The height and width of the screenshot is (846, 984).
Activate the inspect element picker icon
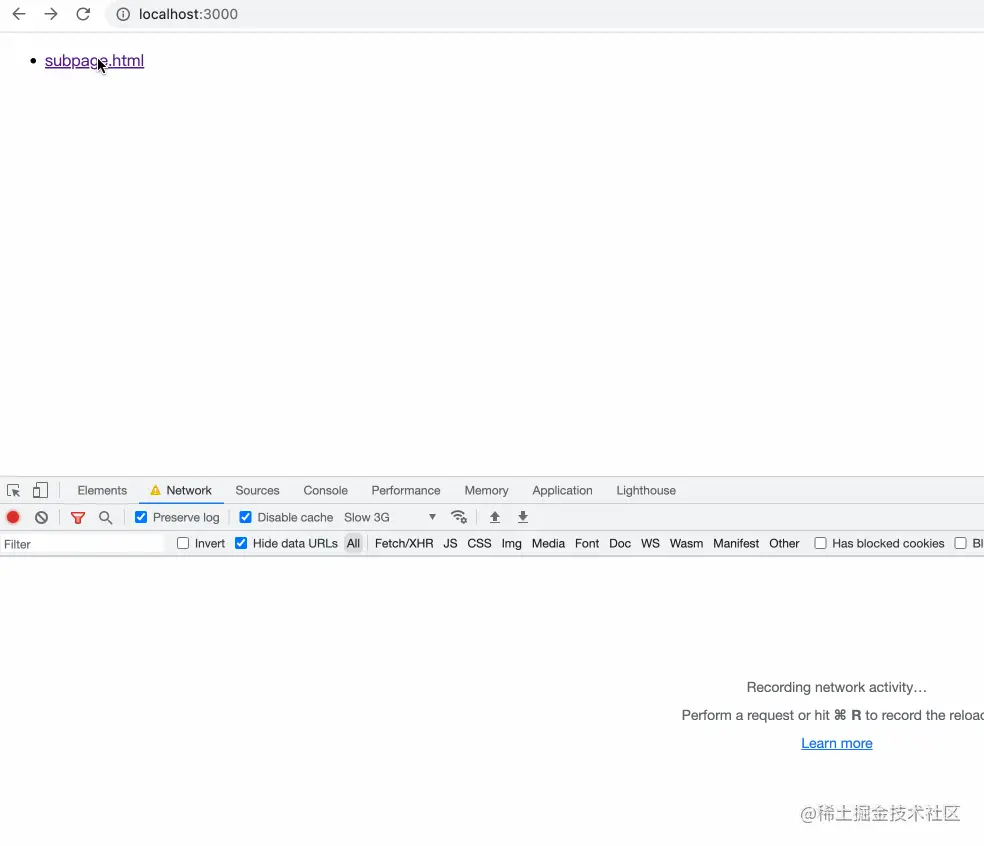[x=13, y=490]
